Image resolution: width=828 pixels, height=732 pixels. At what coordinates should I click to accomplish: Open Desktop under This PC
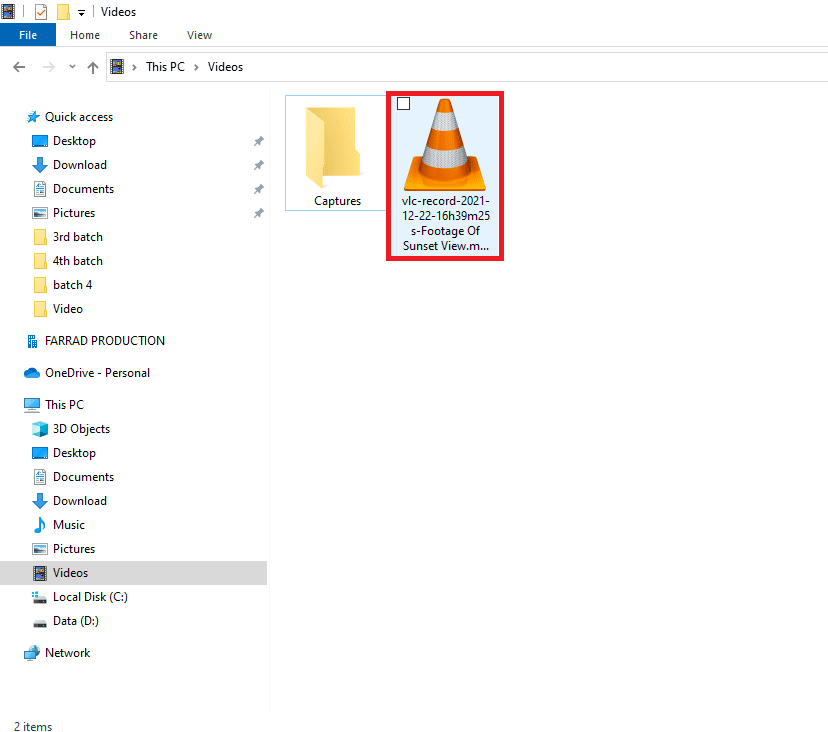74,453
